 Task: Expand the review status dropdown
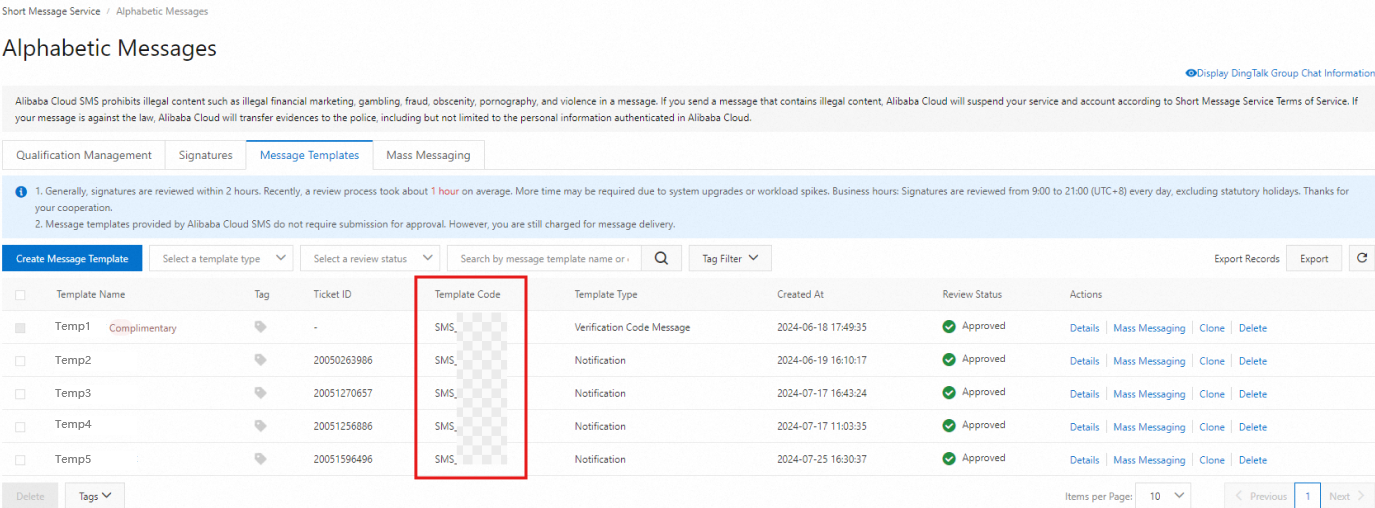pyautogui.click(x=370, y=258)
